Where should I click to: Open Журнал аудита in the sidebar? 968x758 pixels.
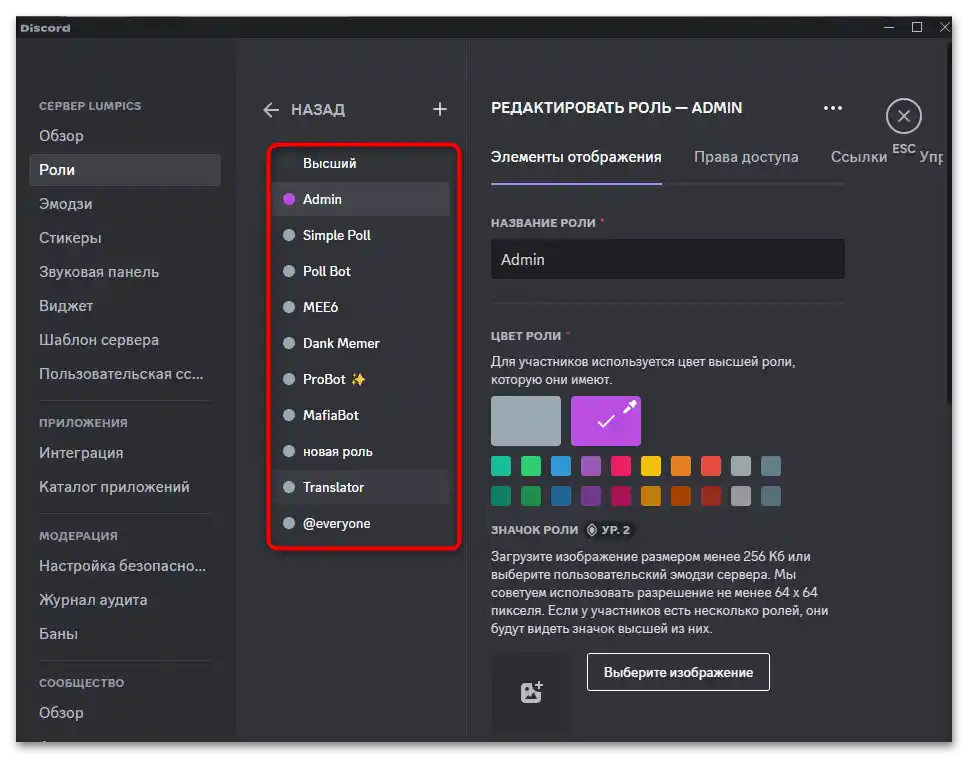[93, 600]
